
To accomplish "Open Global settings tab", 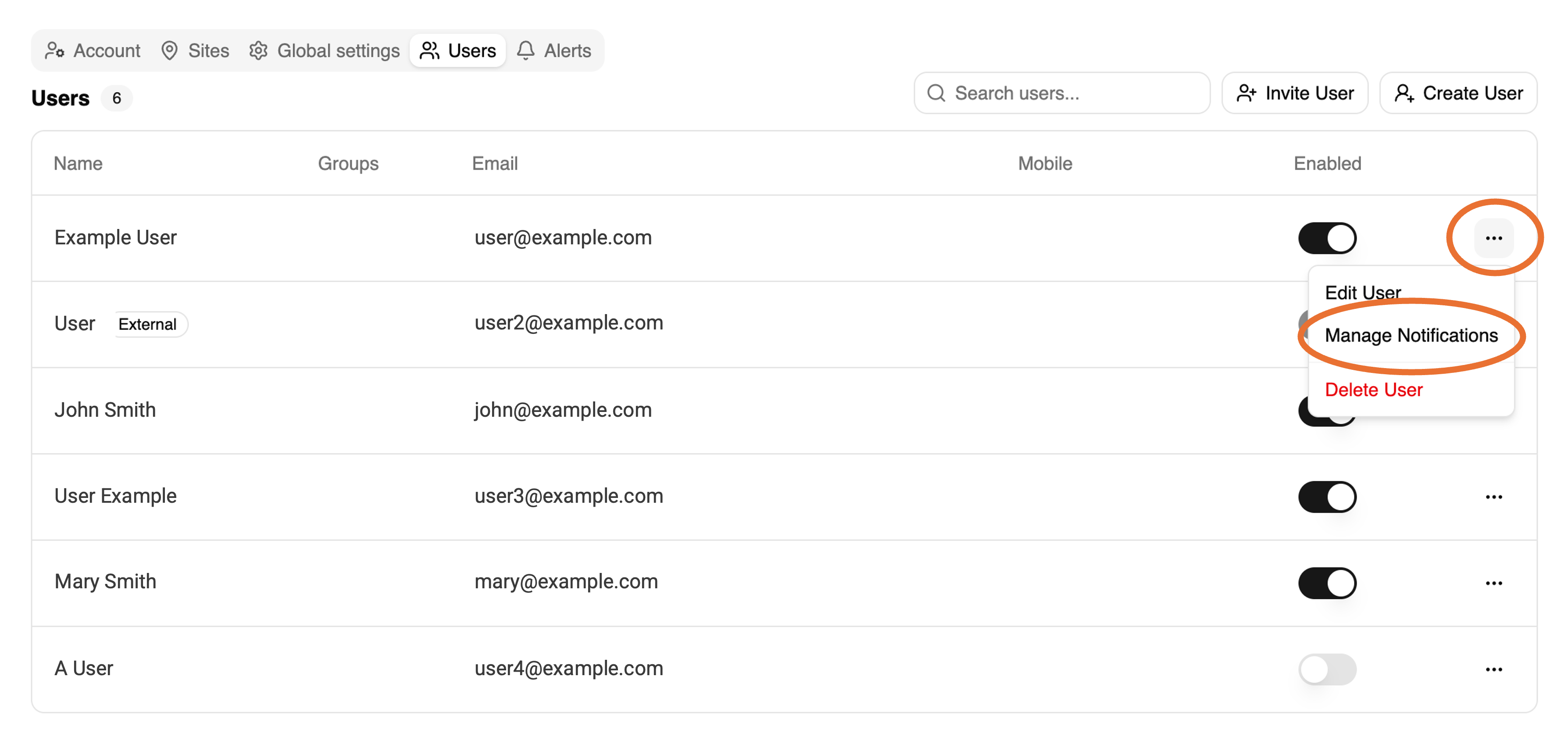I will pos(325,50).
